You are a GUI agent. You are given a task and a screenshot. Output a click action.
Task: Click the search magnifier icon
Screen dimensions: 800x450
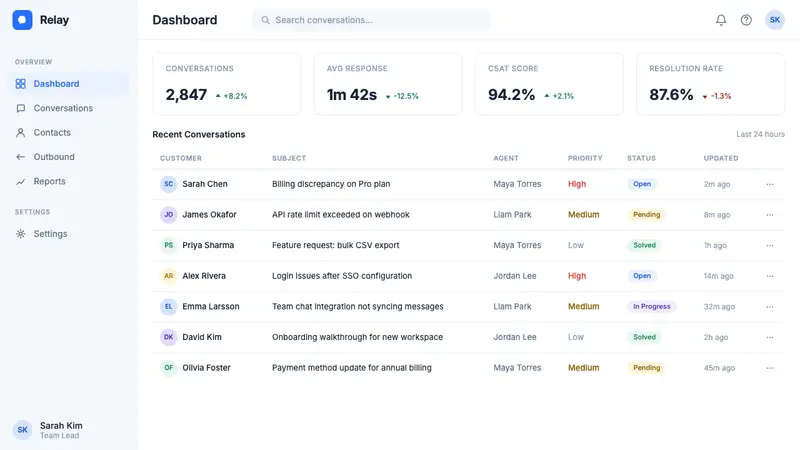pos(265,20)
